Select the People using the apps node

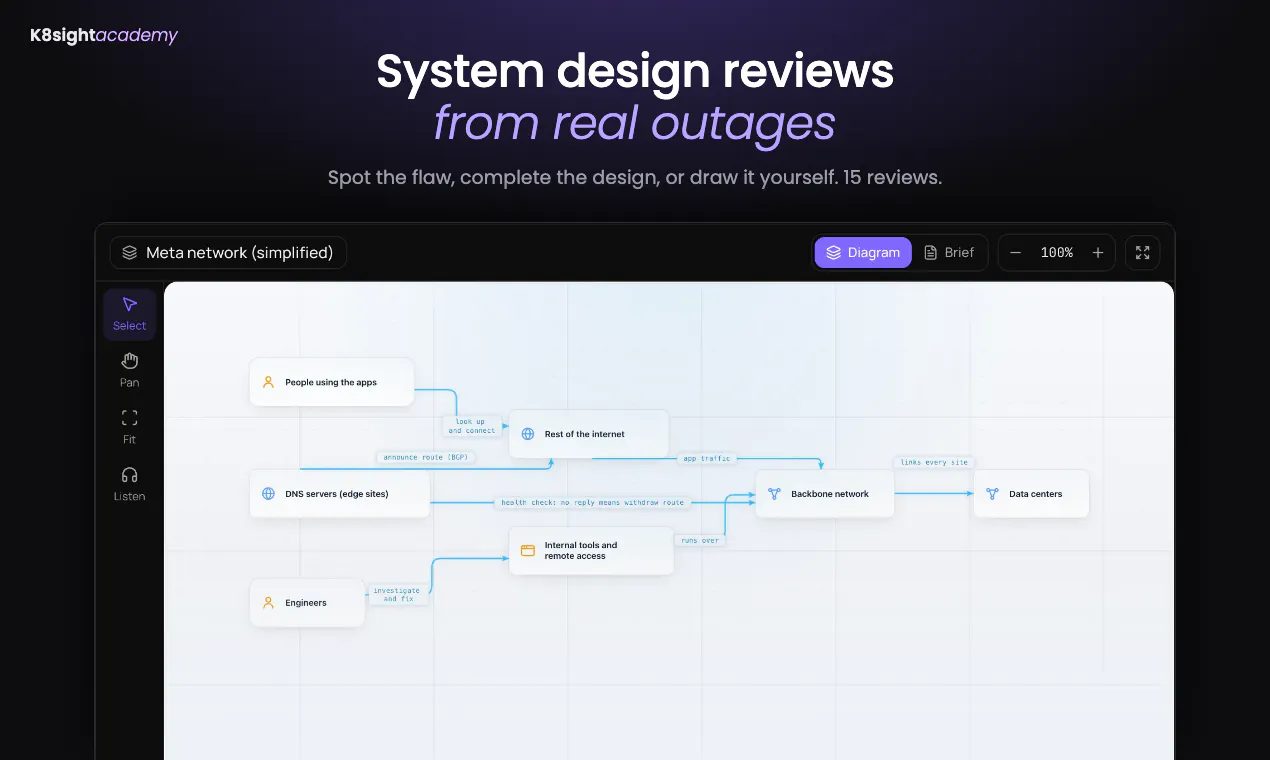pos(332,382)
